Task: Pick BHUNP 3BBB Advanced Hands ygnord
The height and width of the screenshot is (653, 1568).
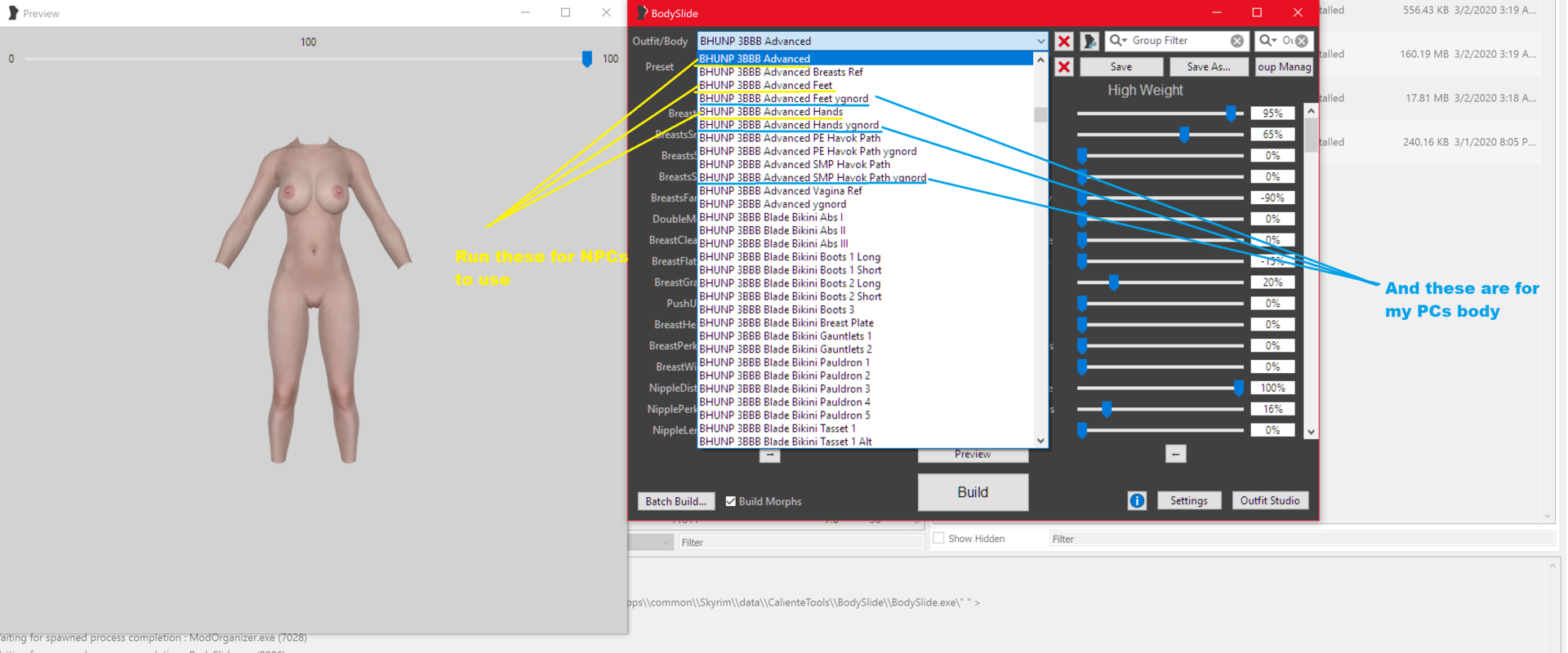Action: (866, 125)
